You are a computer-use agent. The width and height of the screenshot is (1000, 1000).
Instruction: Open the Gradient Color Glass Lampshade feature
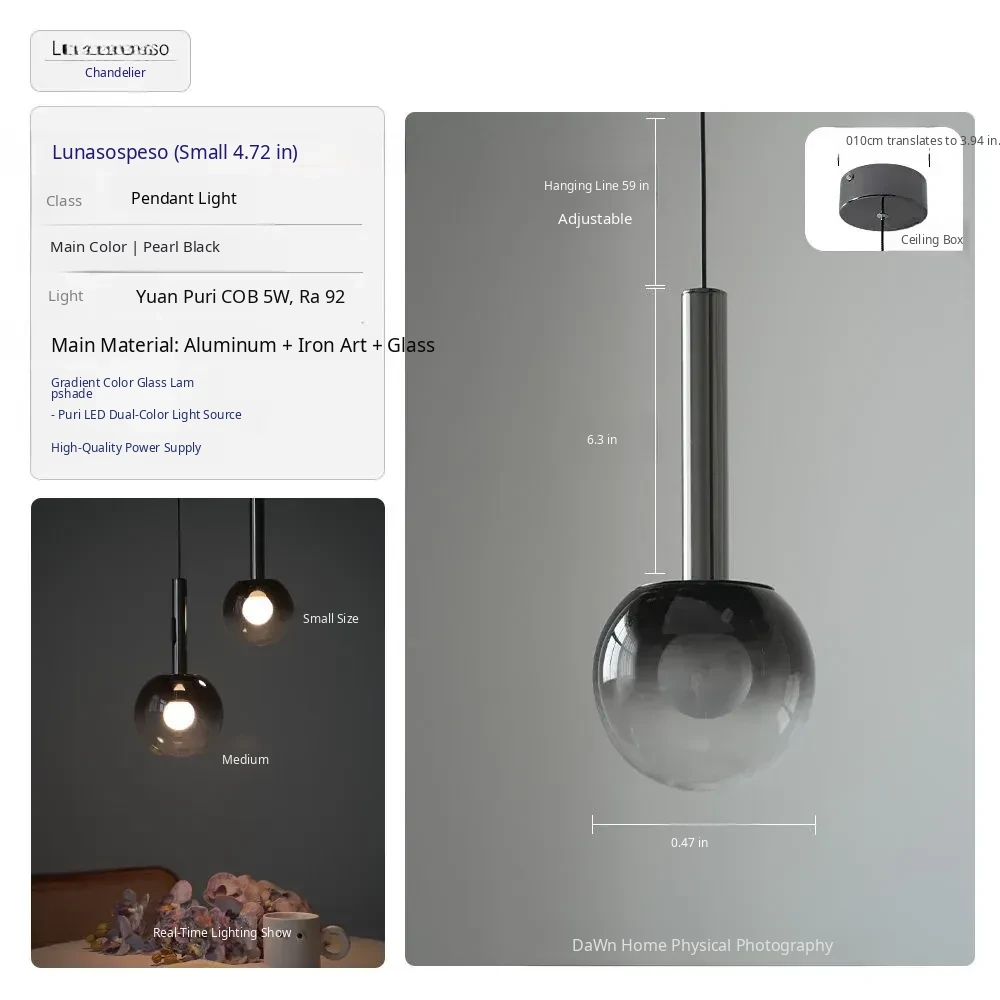(x=122, y=388)
